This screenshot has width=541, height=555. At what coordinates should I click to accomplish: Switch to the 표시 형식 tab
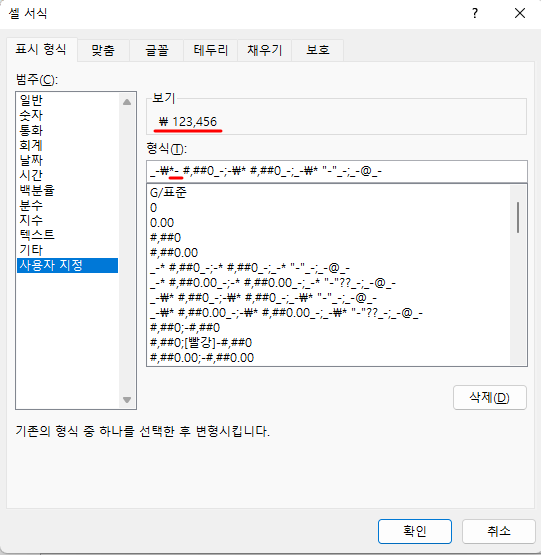click(41, 49)
